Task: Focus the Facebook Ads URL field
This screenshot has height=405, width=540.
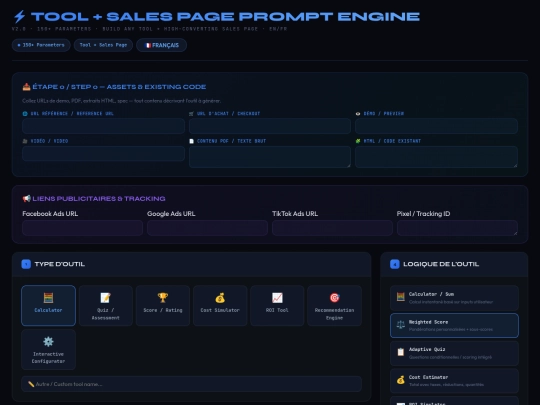Action: pos(83,228)
